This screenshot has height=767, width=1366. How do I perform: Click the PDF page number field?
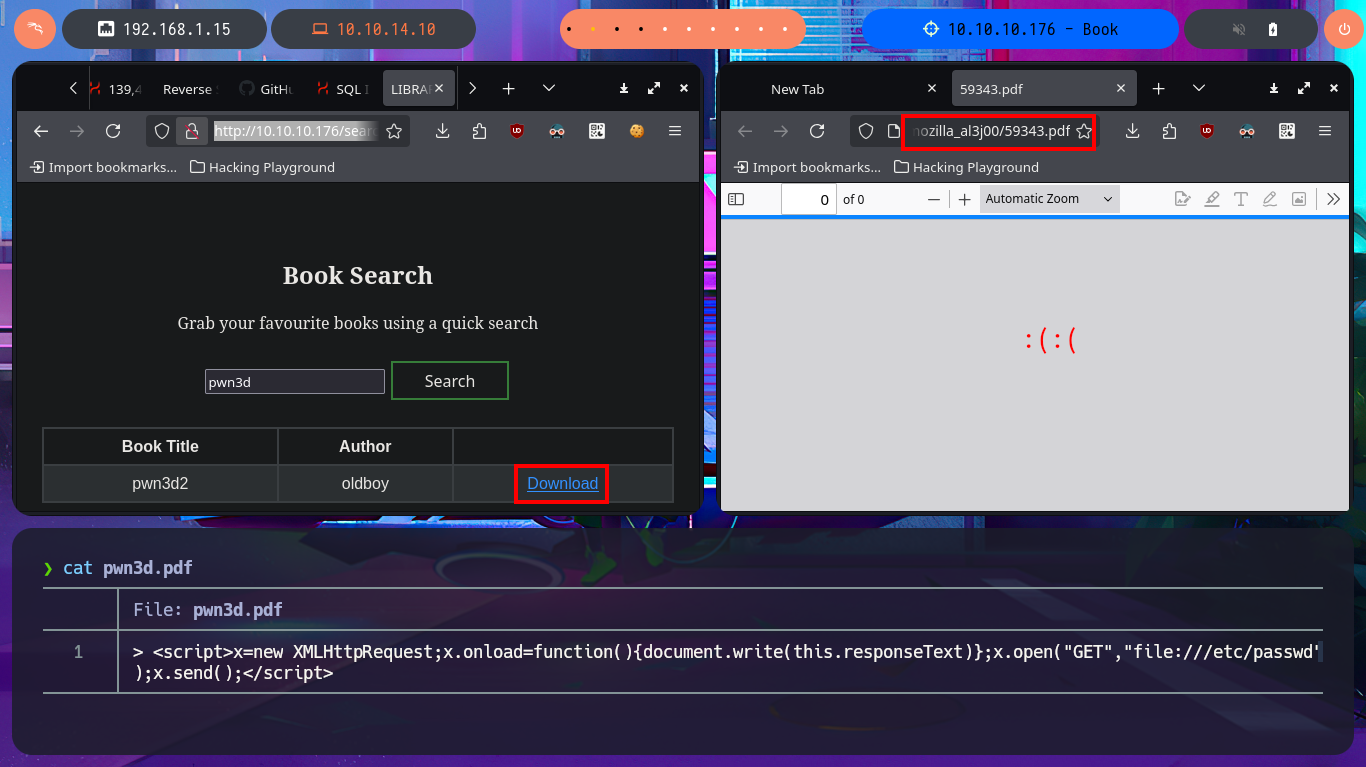(x=808, y=199)
